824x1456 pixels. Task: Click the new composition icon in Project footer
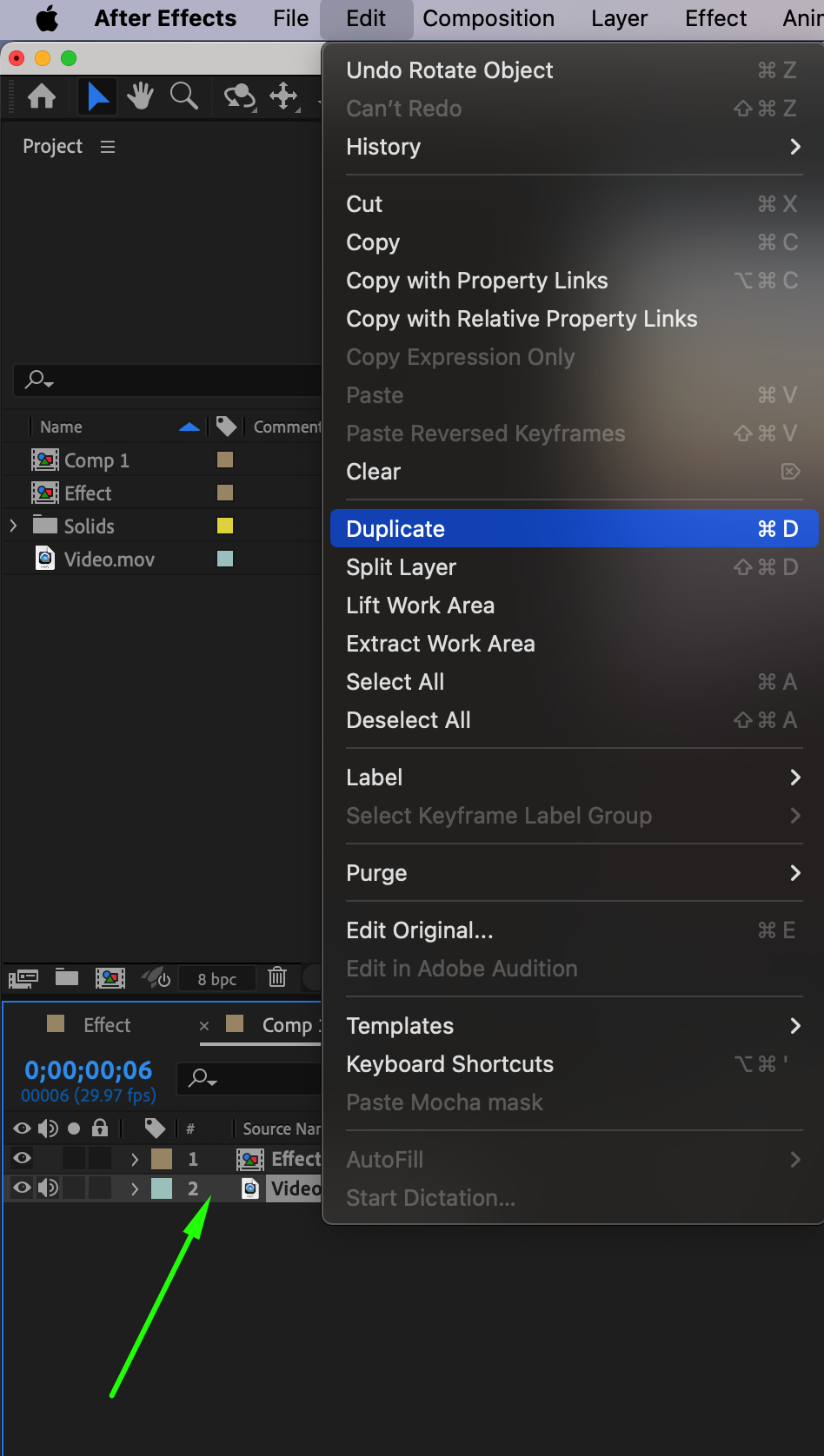click(110, 978)
